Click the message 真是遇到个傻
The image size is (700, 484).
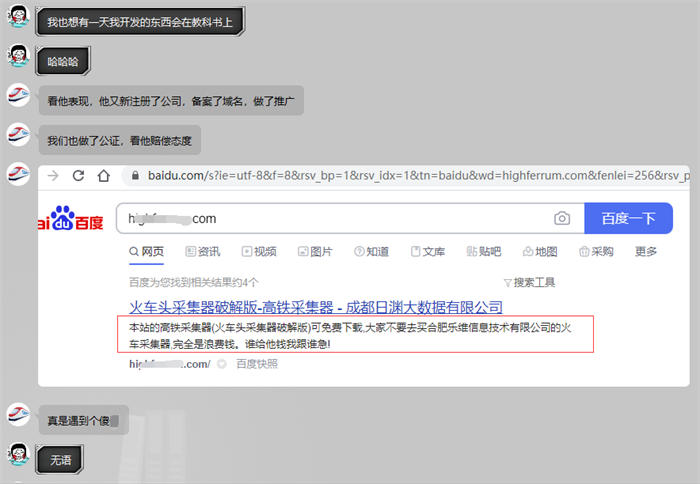83,420
